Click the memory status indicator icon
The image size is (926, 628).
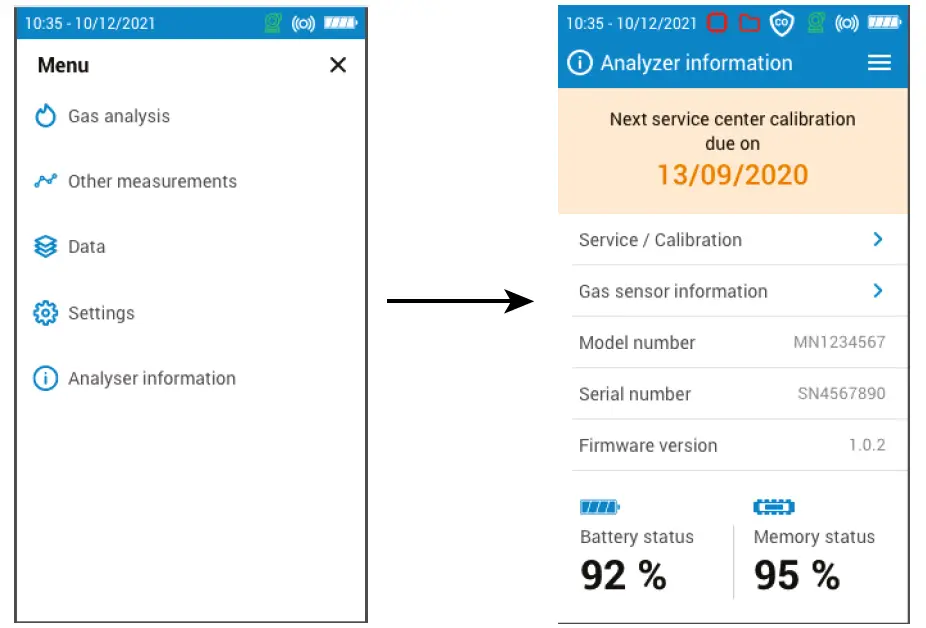(x=774, y=508)
